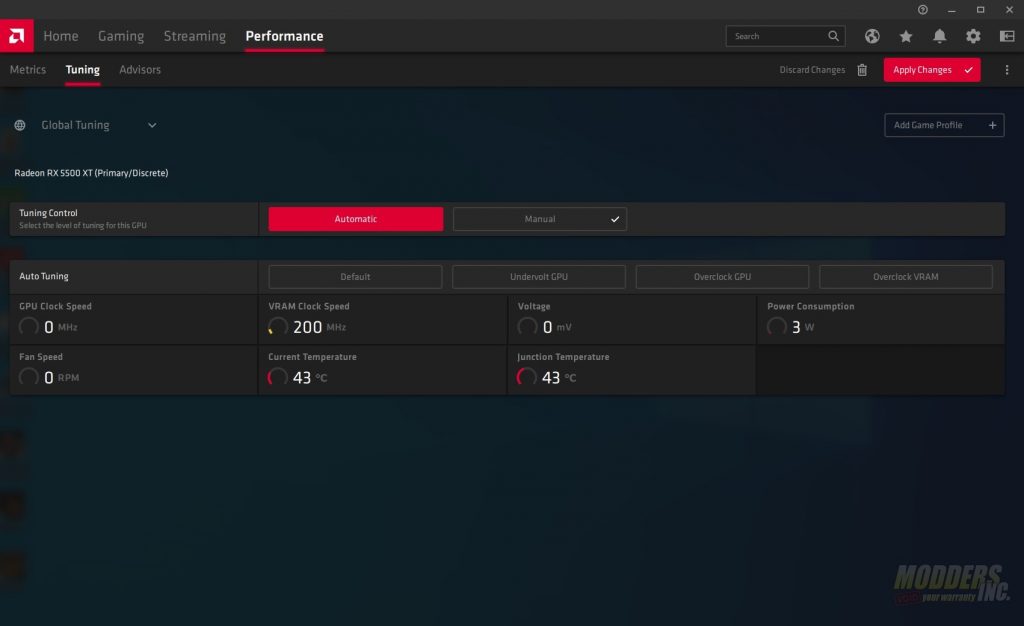
Task: Click the AMD logo icon
Action: point(17,36)
